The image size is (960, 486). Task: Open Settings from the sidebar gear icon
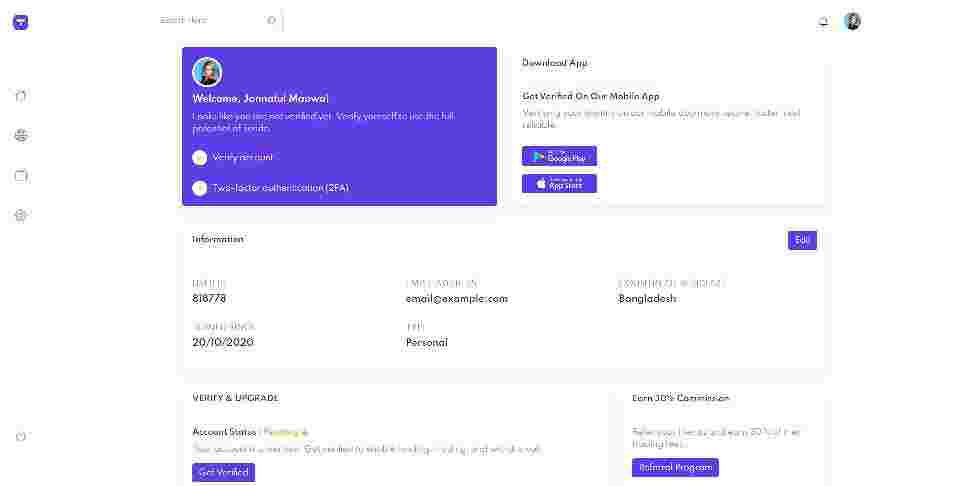click(21, 216)
